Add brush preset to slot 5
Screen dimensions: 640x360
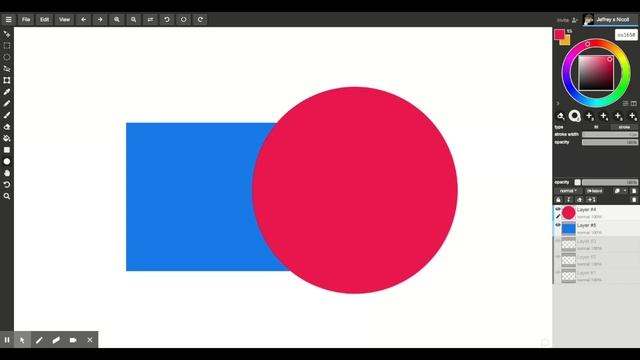click(618, 116)
